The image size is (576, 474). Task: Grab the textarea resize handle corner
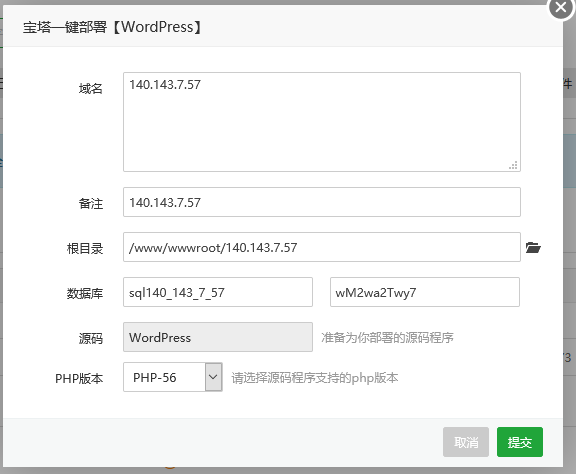(x=513, y=165)
